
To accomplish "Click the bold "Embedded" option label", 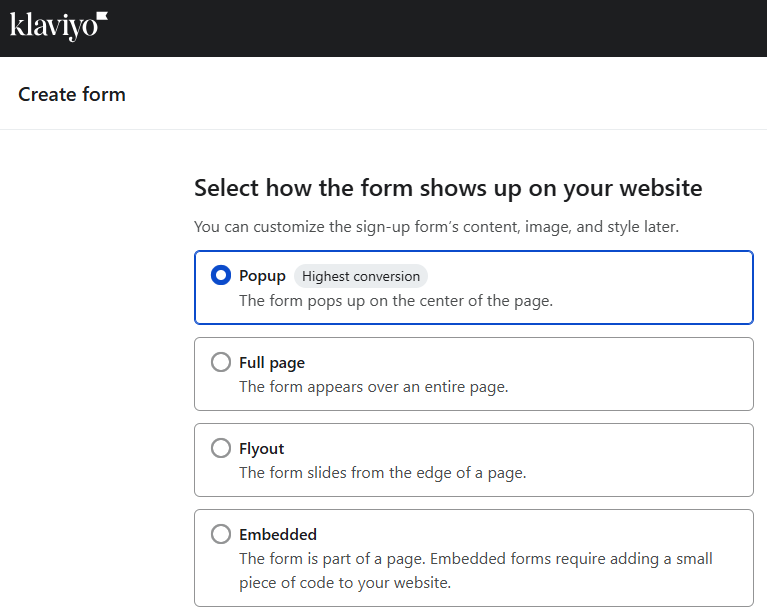I will coord(278,534).
